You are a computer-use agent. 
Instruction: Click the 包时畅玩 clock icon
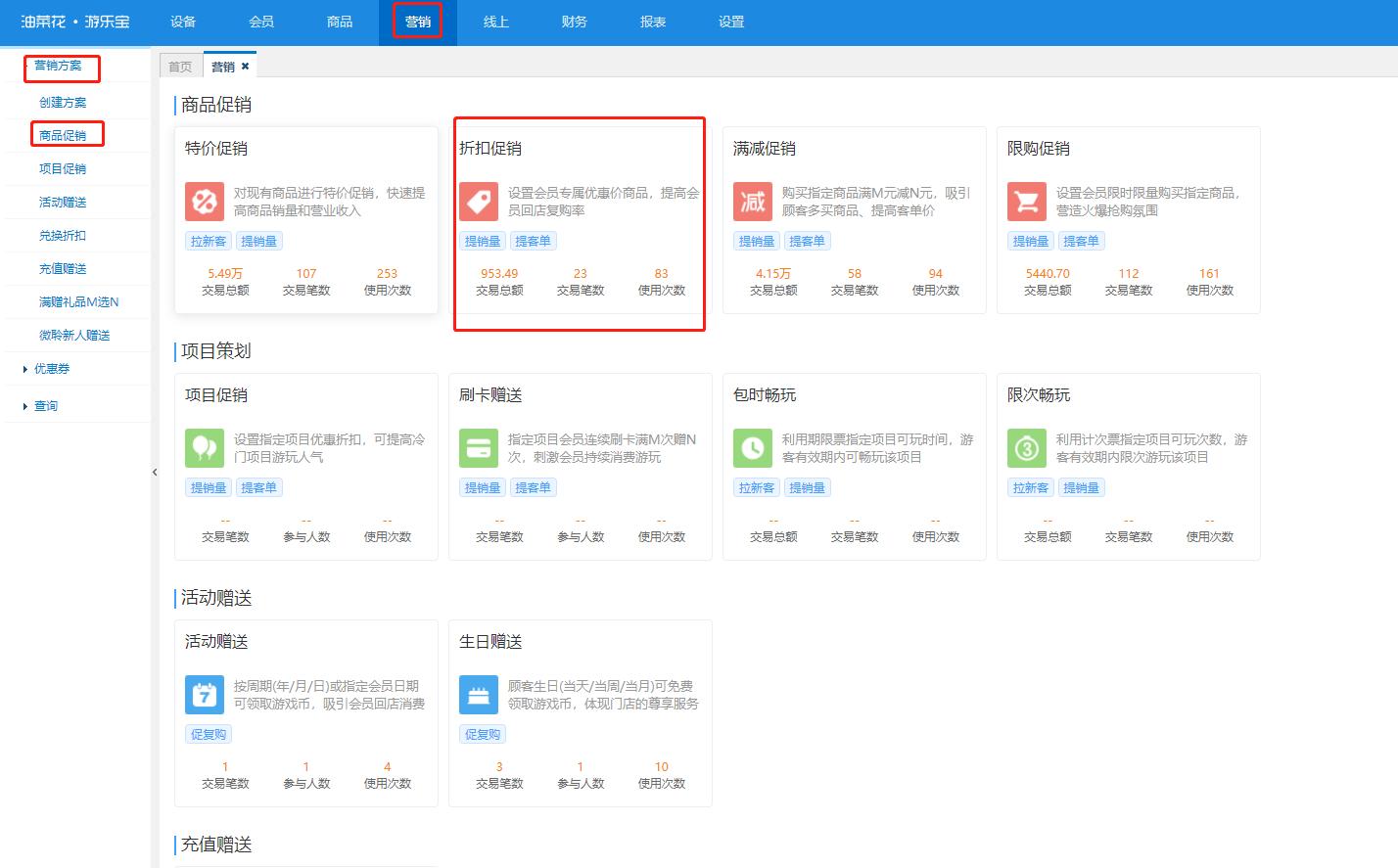click(753, 448)
